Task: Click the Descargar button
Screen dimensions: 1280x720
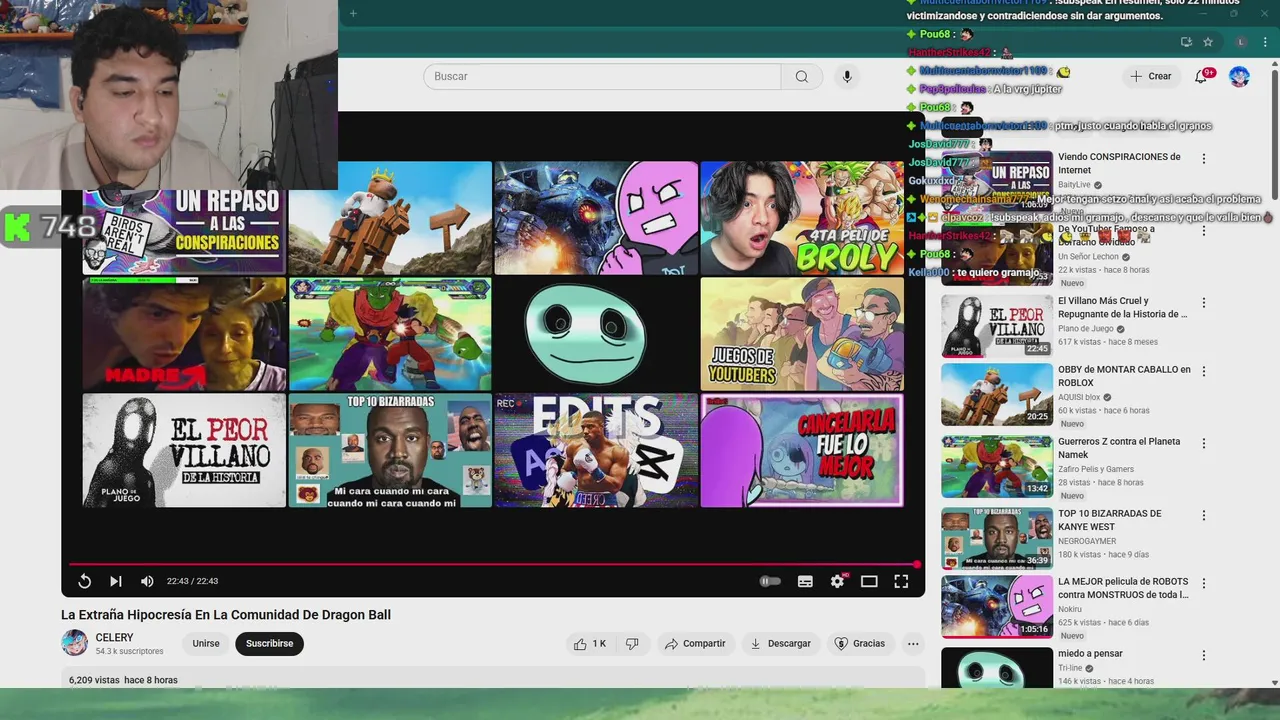Action: [780, 644]
